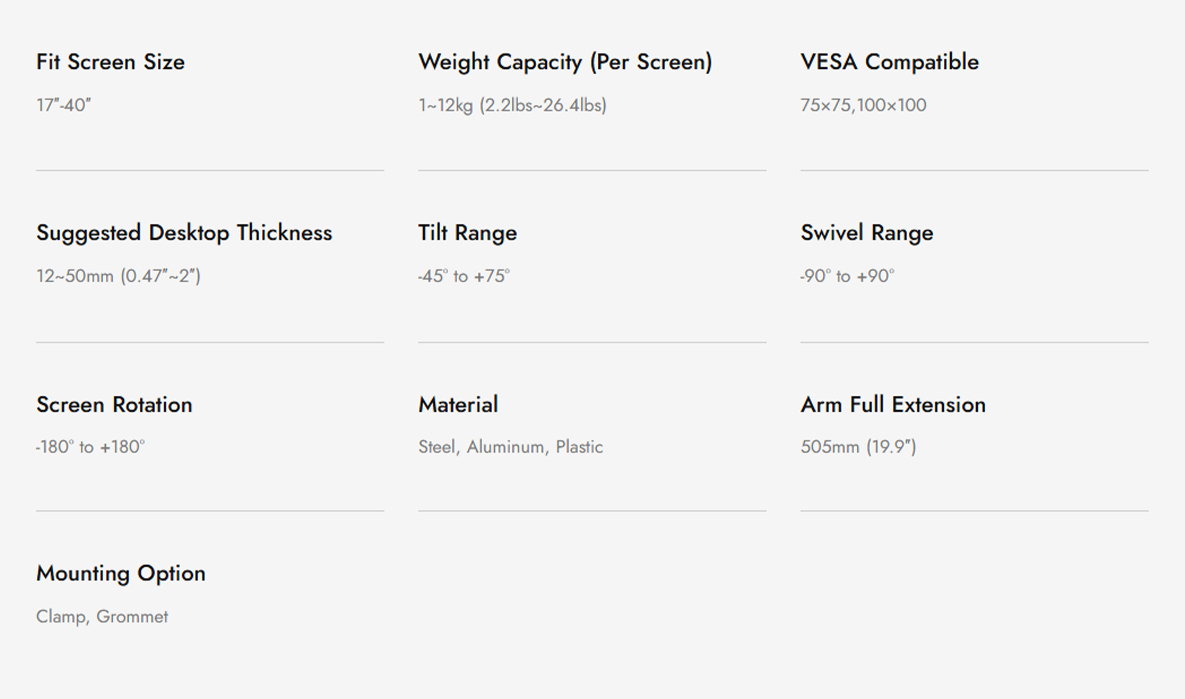Select the 75×75,100×100 VESA value
This screenshot has width=1185, height=699.
point(863,105)
